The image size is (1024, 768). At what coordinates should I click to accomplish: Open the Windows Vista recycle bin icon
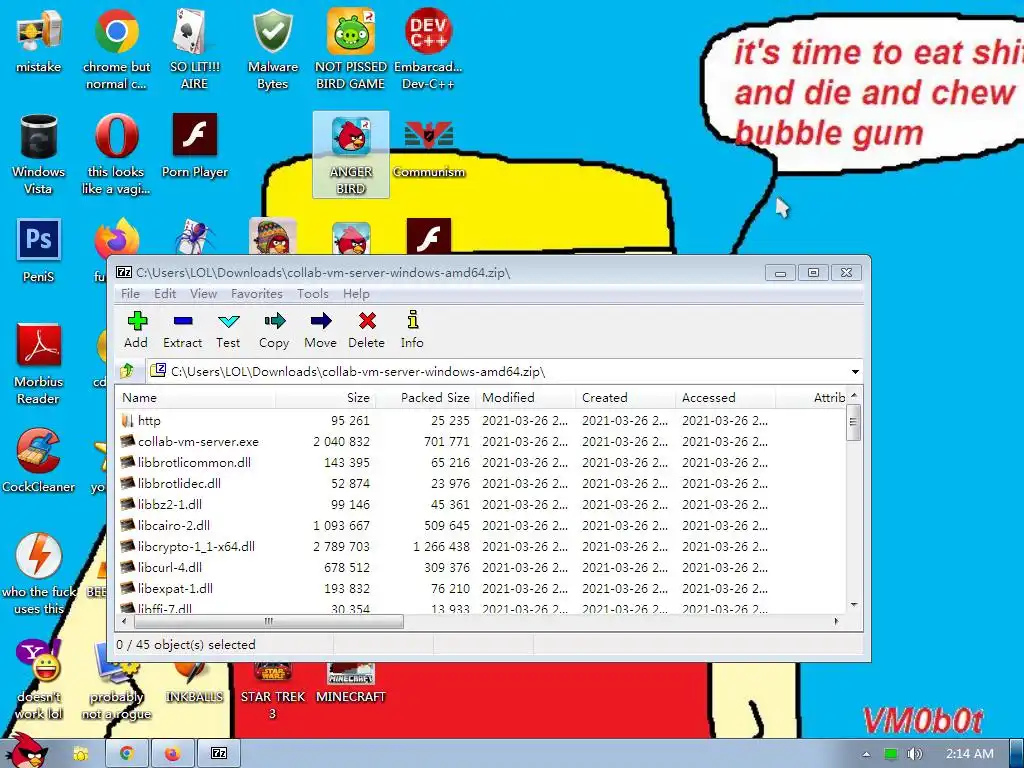[38, 155]
